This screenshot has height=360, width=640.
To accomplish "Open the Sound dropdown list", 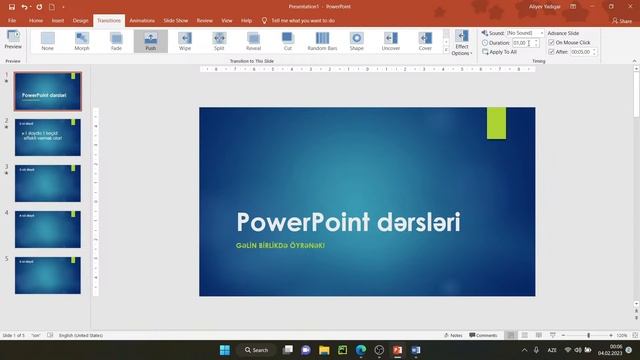I will click(x=542, y=33).
